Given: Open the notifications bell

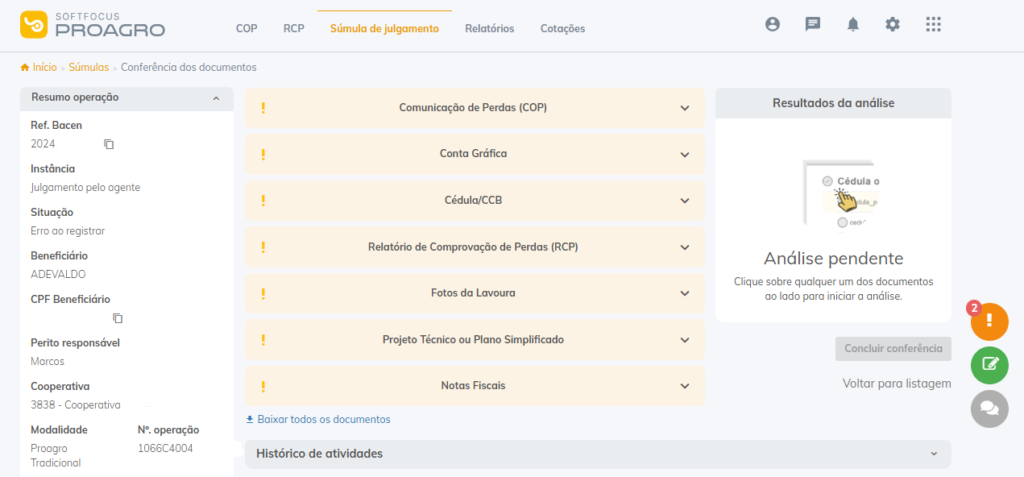Looking at the screenshot, I should tap(853, 25).
